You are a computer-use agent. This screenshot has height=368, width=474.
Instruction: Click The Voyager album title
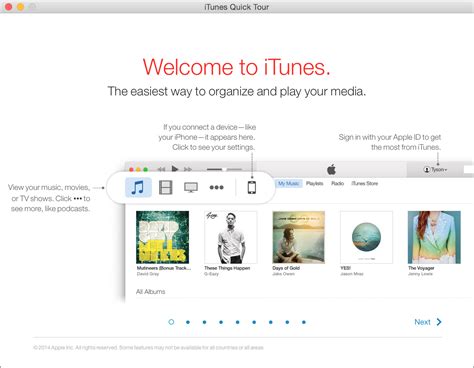tap(421, 268)
